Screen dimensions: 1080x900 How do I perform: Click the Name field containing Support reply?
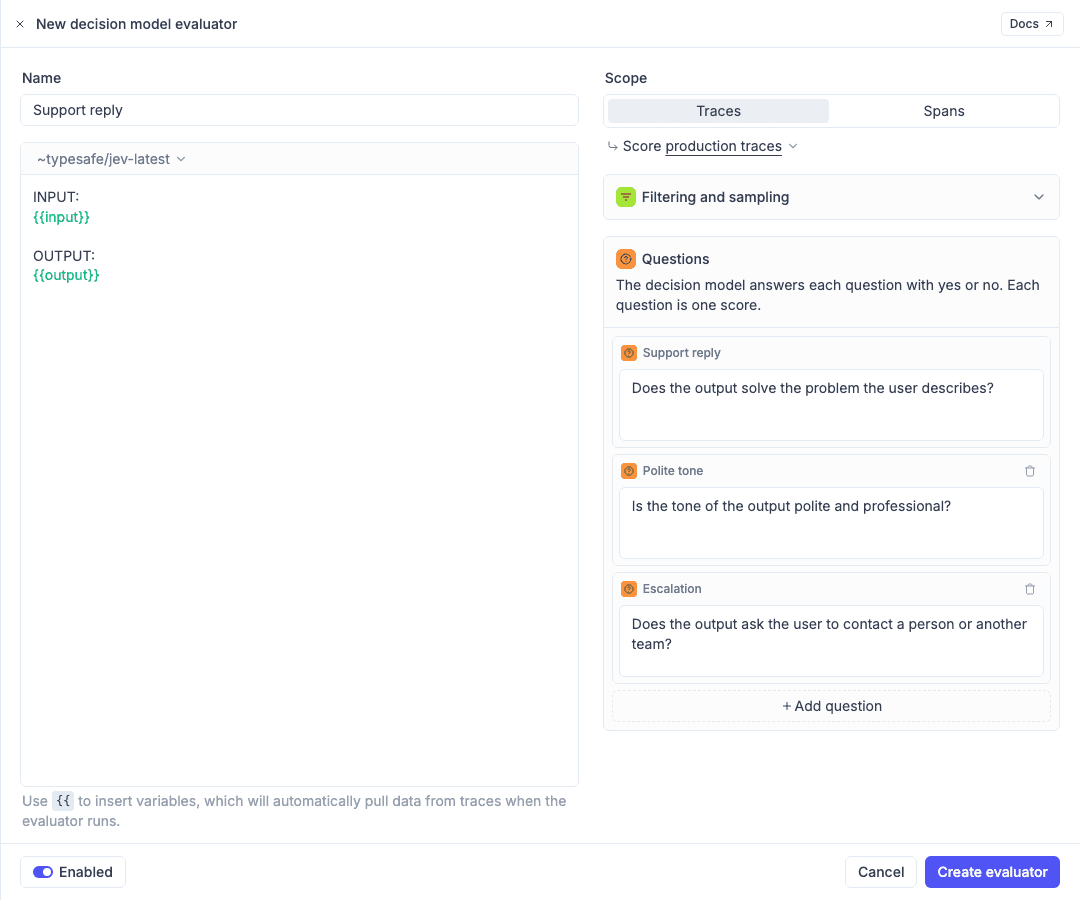299,110
